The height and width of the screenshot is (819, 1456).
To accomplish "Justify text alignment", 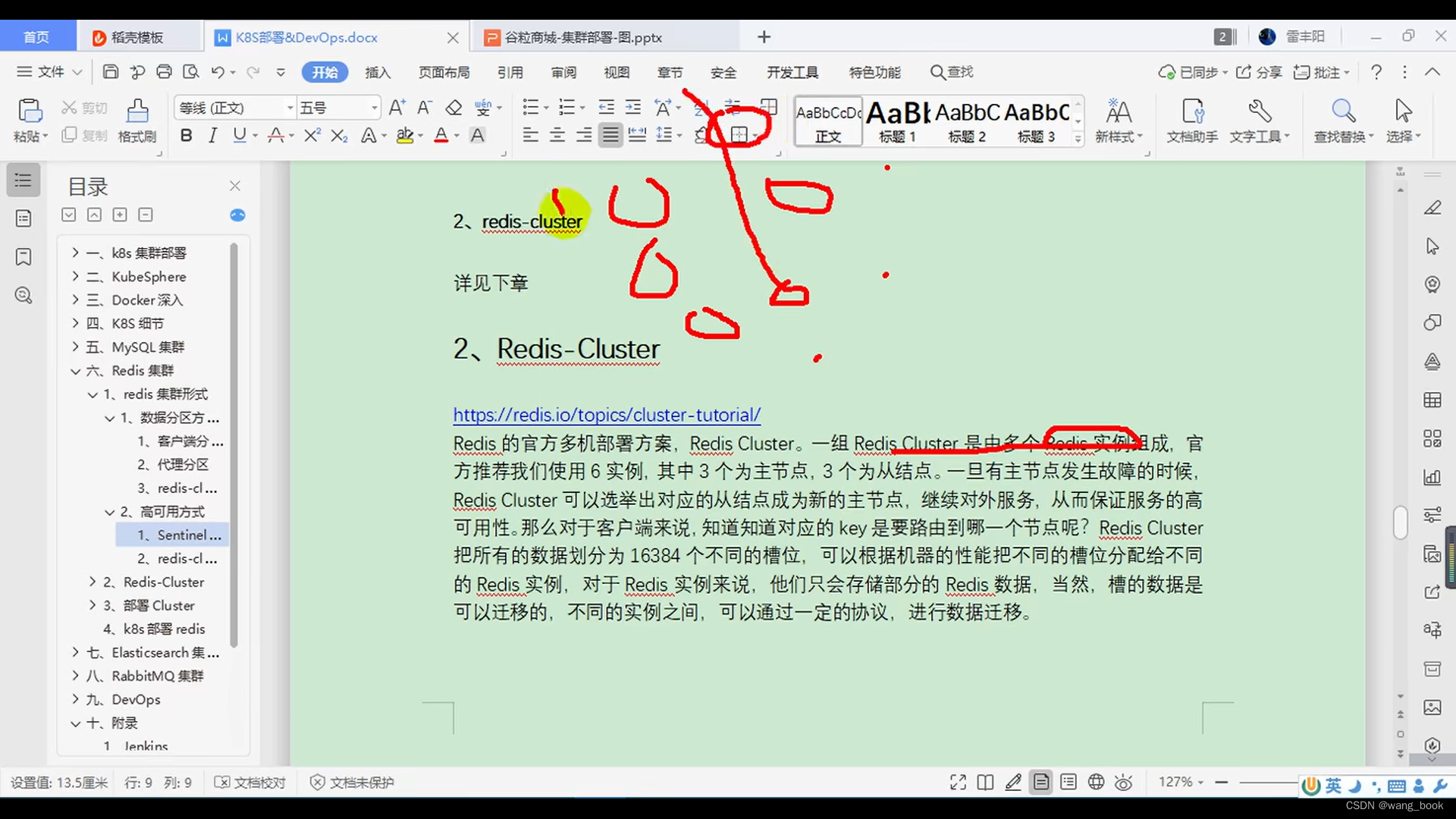I will point(610,136).
